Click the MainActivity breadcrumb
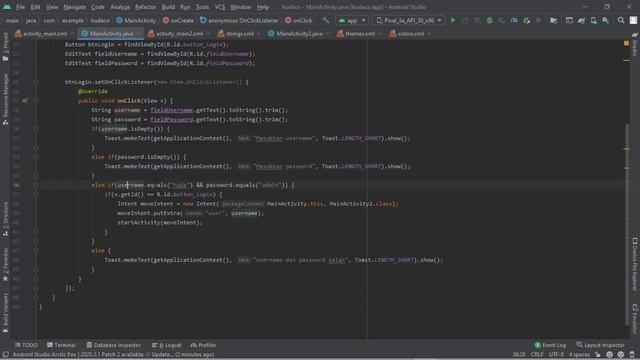The width and height of the screenshot is (640, 360). tap(136, 20)
